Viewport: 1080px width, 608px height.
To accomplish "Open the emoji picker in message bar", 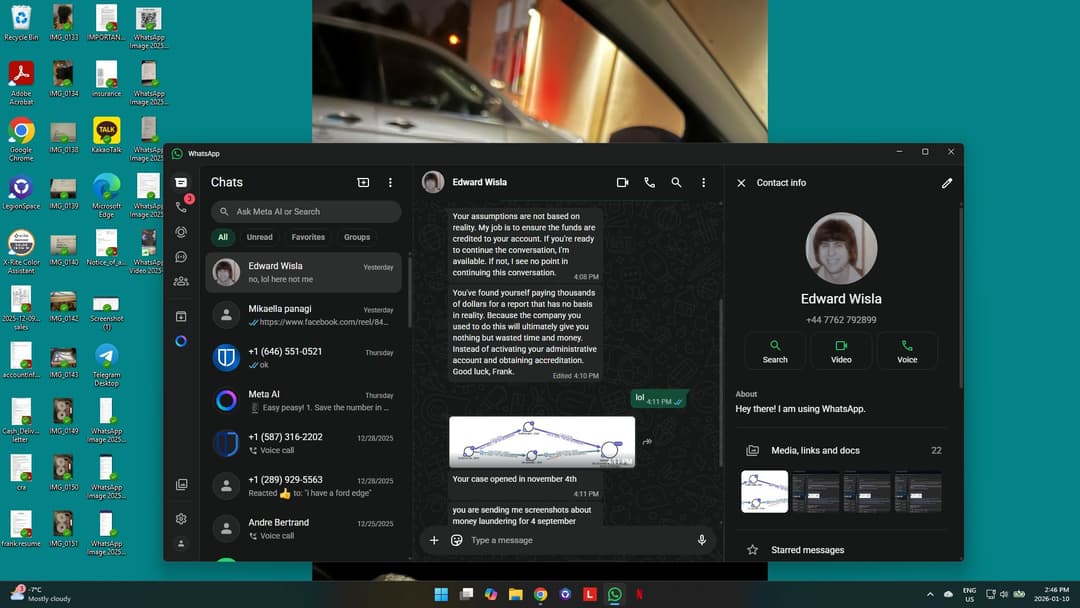I will (x=456, y=541).
